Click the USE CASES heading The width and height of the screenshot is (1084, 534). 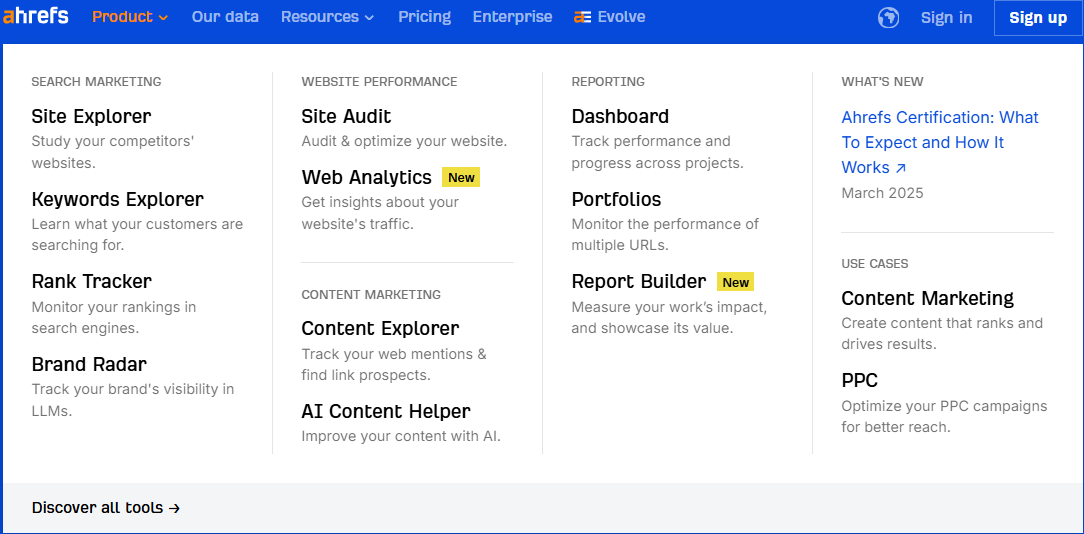(875, 264)
